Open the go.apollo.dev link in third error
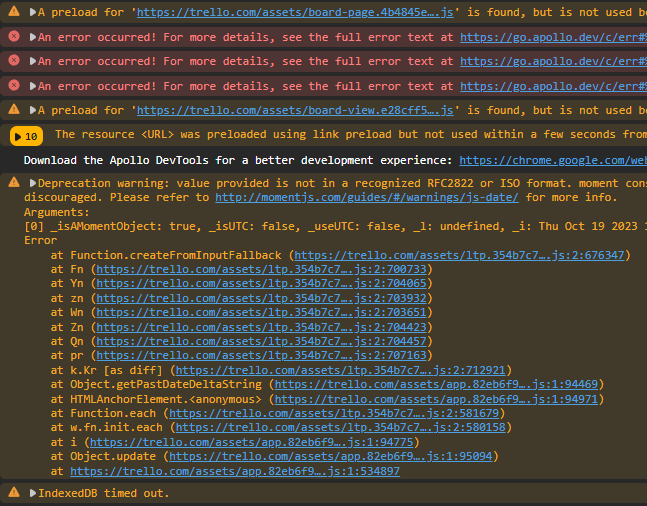647x506 pixels. [553, 86]
